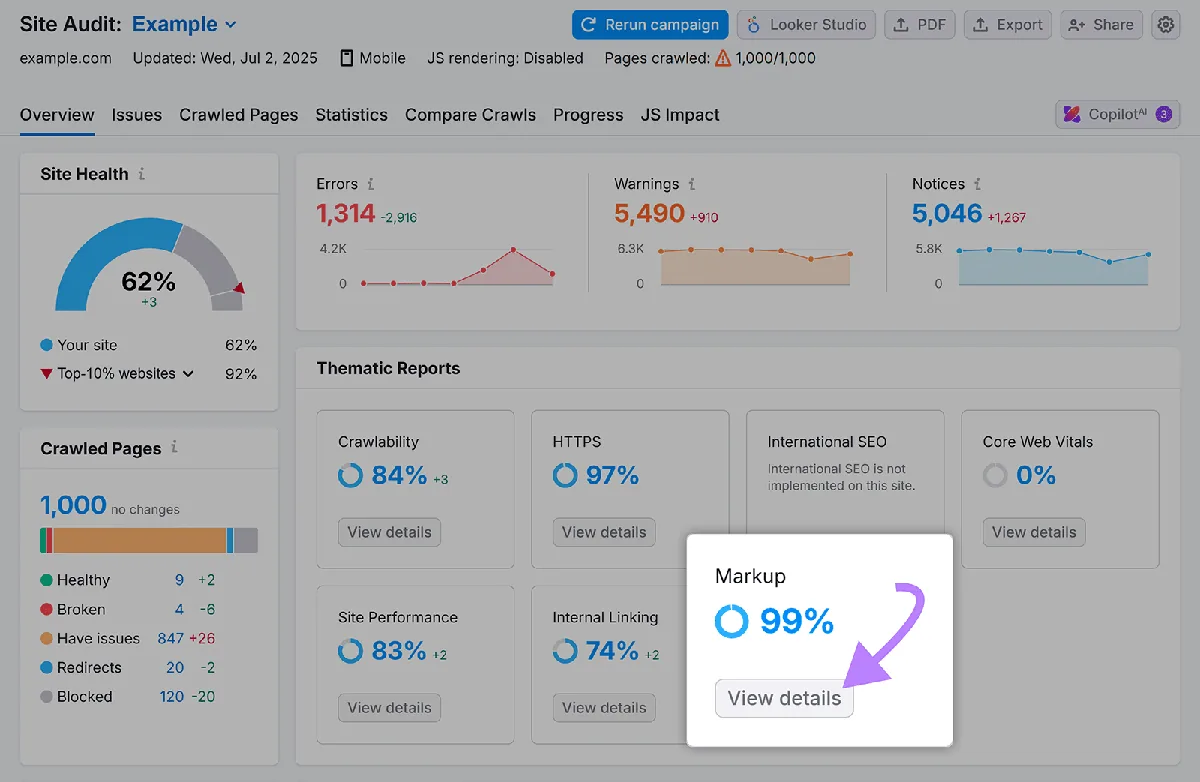Click the Share button
Image resolution: width=1200 pixels, height=782 pixels.
pos(1102,25)
